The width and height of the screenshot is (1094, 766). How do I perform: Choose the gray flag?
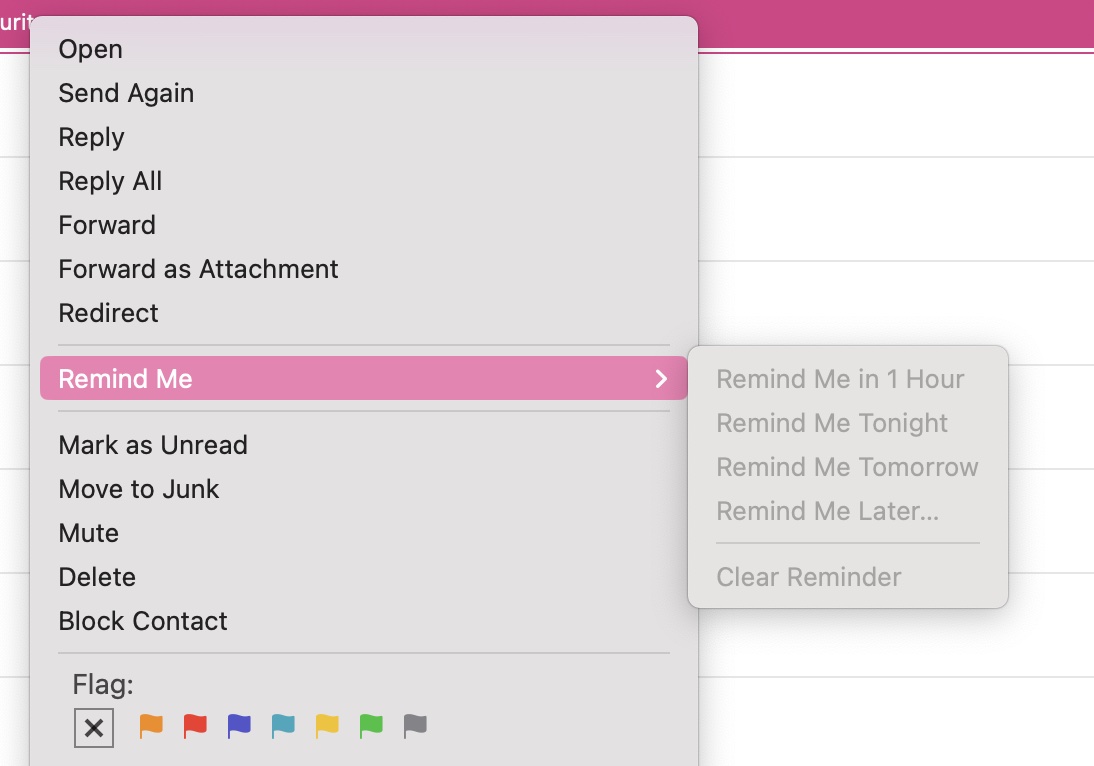414,726
